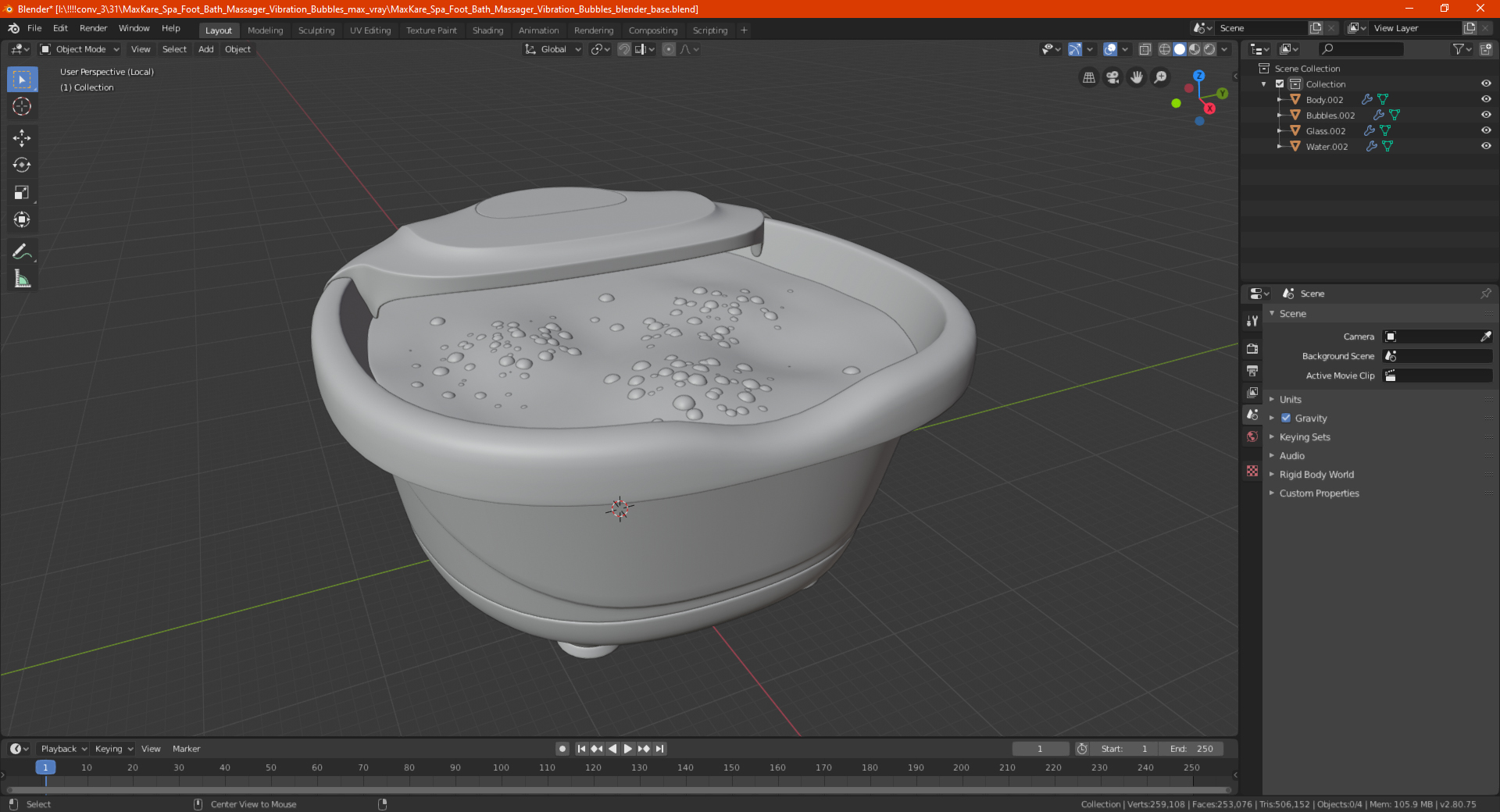Activate the 3D Cursor tool
Image resolution: width=1500 pixels, height=812 pixels.
point(22,107)
